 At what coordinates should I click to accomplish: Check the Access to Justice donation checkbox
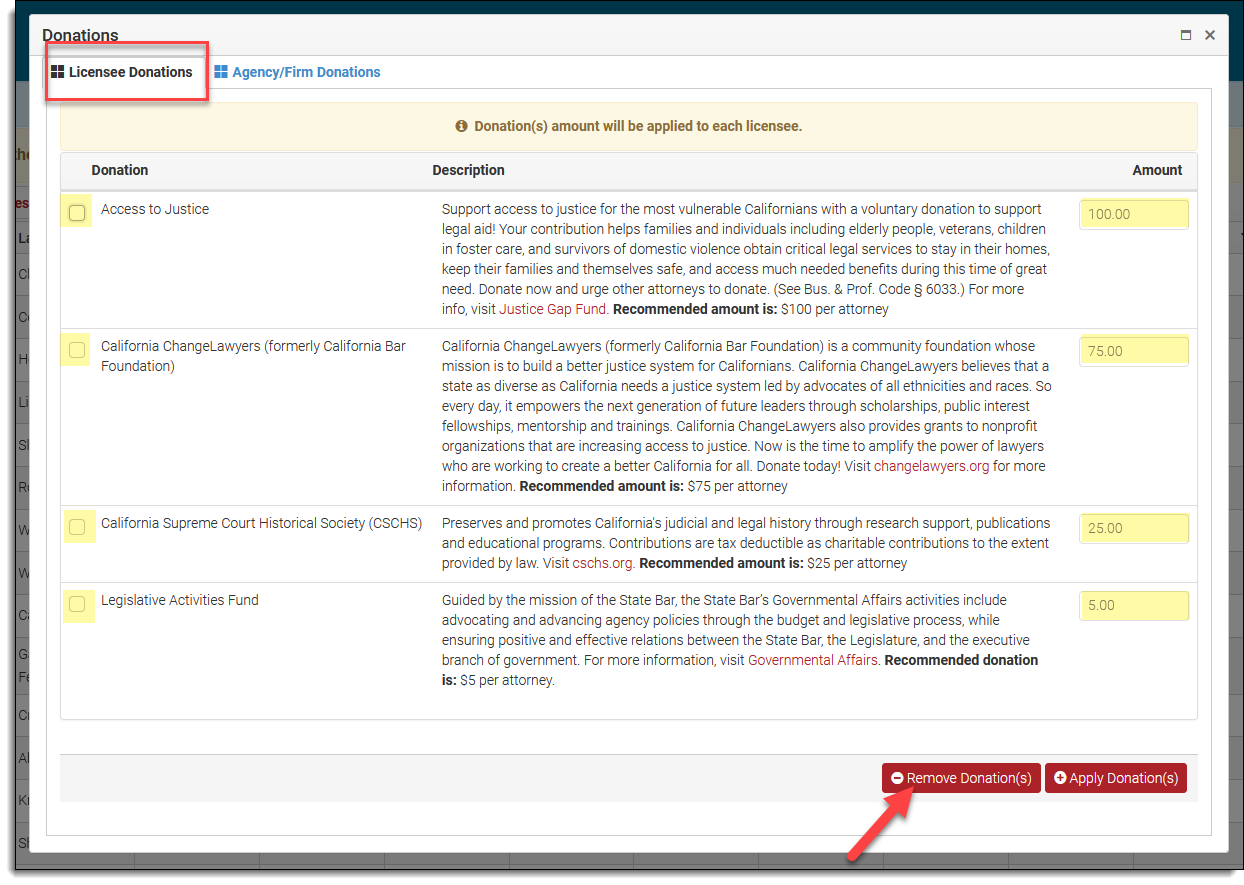click(77, 212)
